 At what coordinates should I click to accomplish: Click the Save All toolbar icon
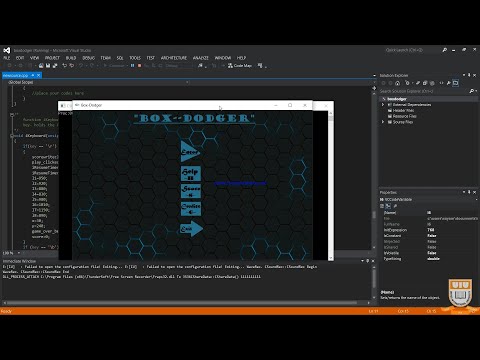click(x=55, y=66)
